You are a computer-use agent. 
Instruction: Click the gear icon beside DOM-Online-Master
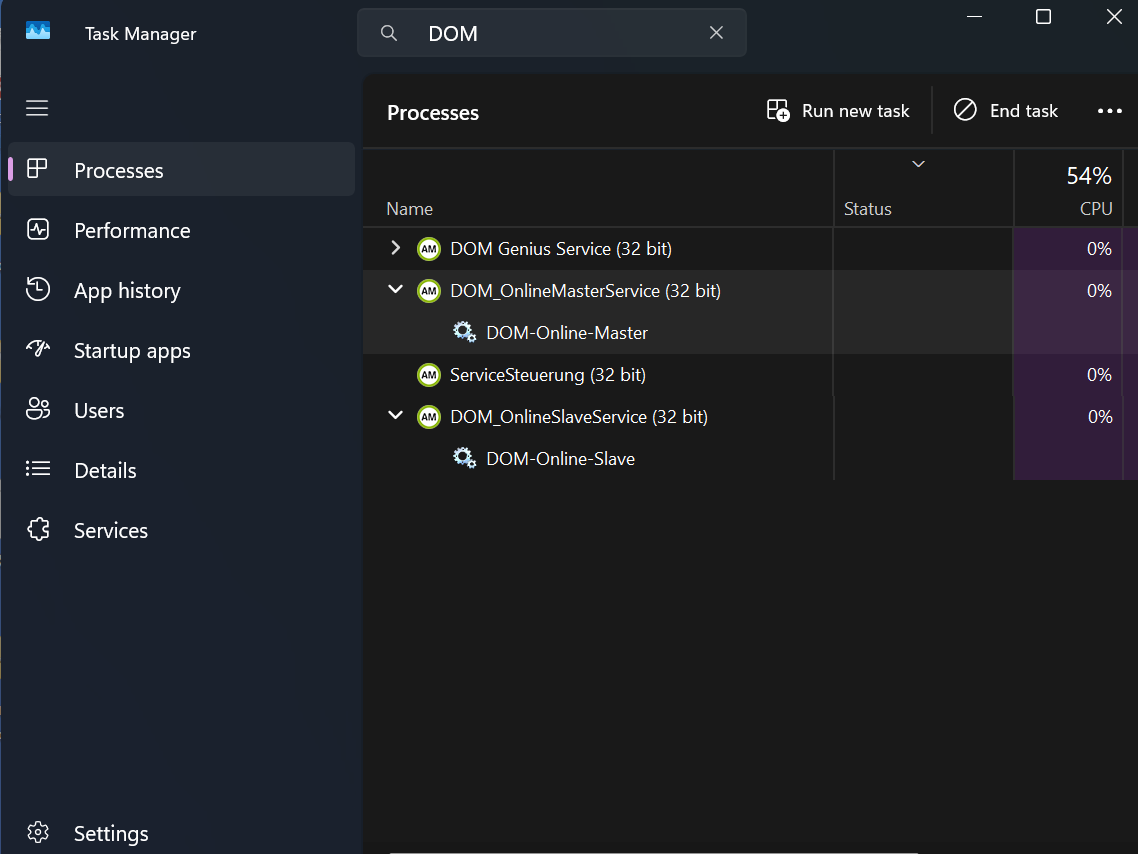(464, 333)
